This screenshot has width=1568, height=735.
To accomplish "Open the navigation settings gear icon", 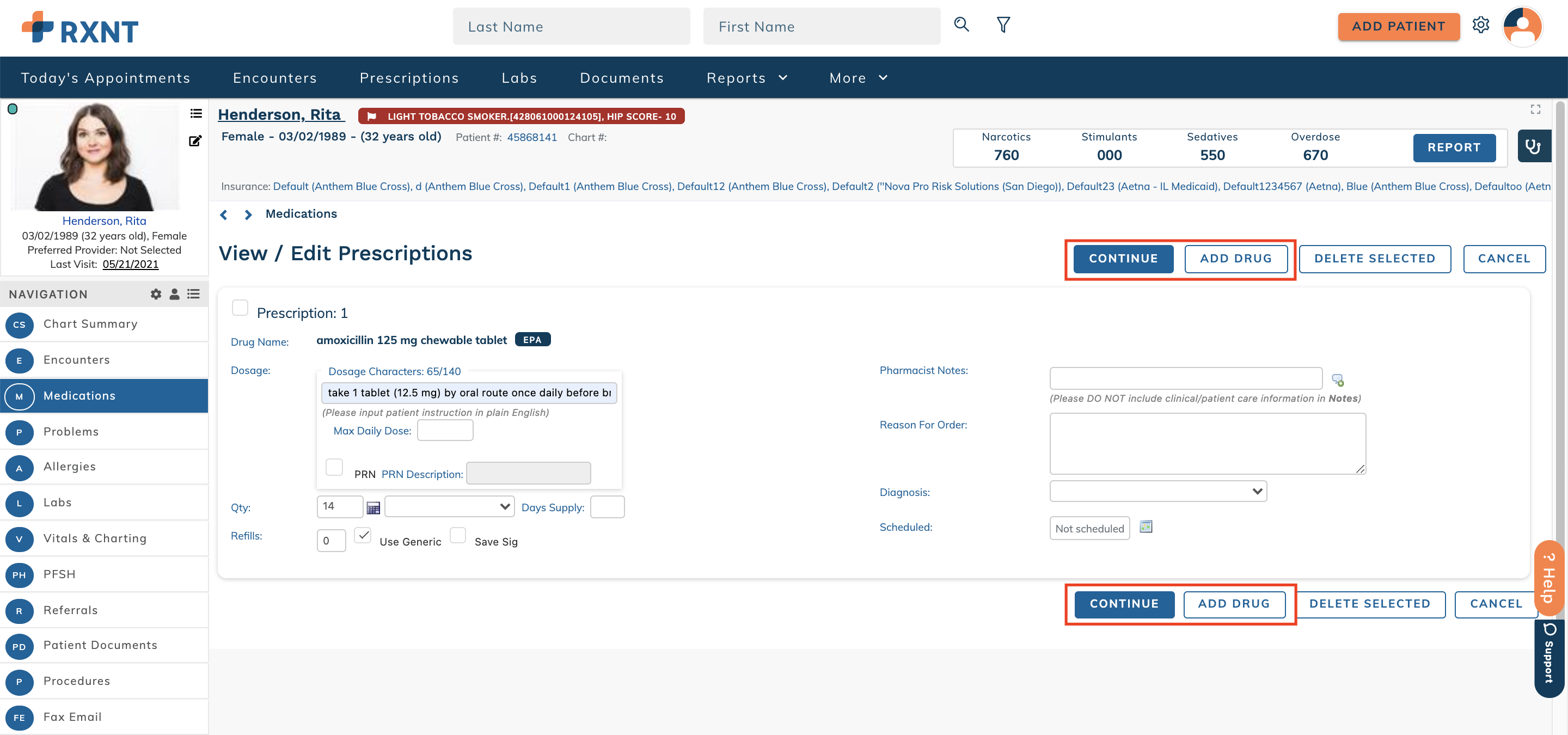I will pyautogui.click(x=156, y=294).
